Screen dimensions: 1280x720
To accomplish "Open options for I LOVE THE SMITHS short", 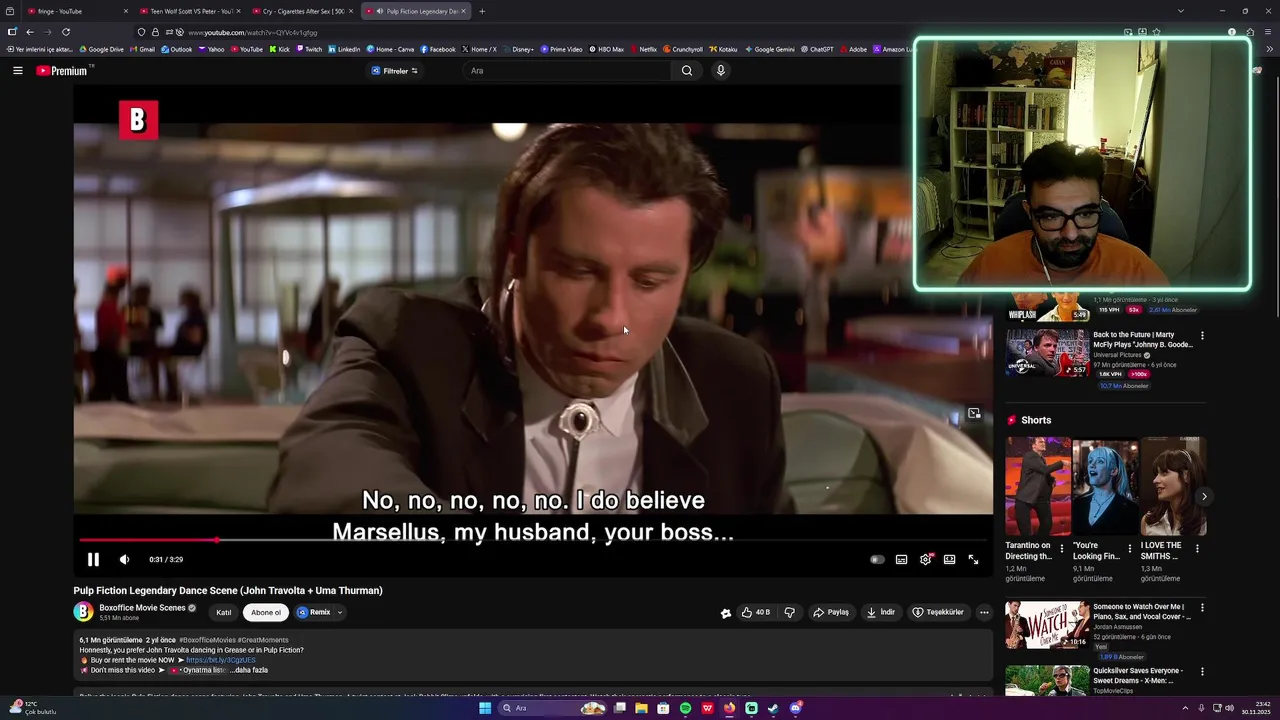I will tap(1197, 548).
